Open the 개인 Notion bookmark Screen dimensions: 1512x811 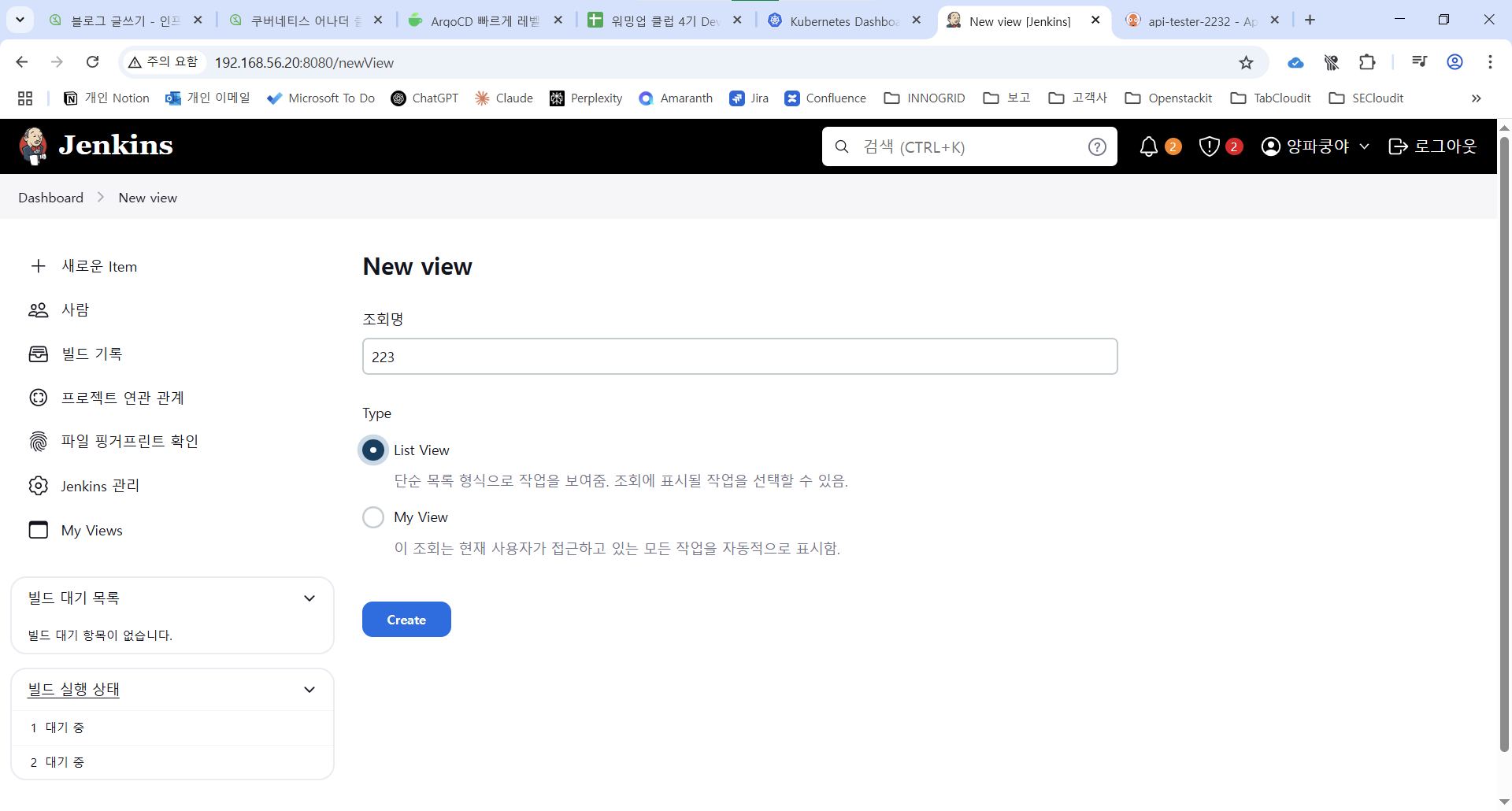click(x=106, y=98)
